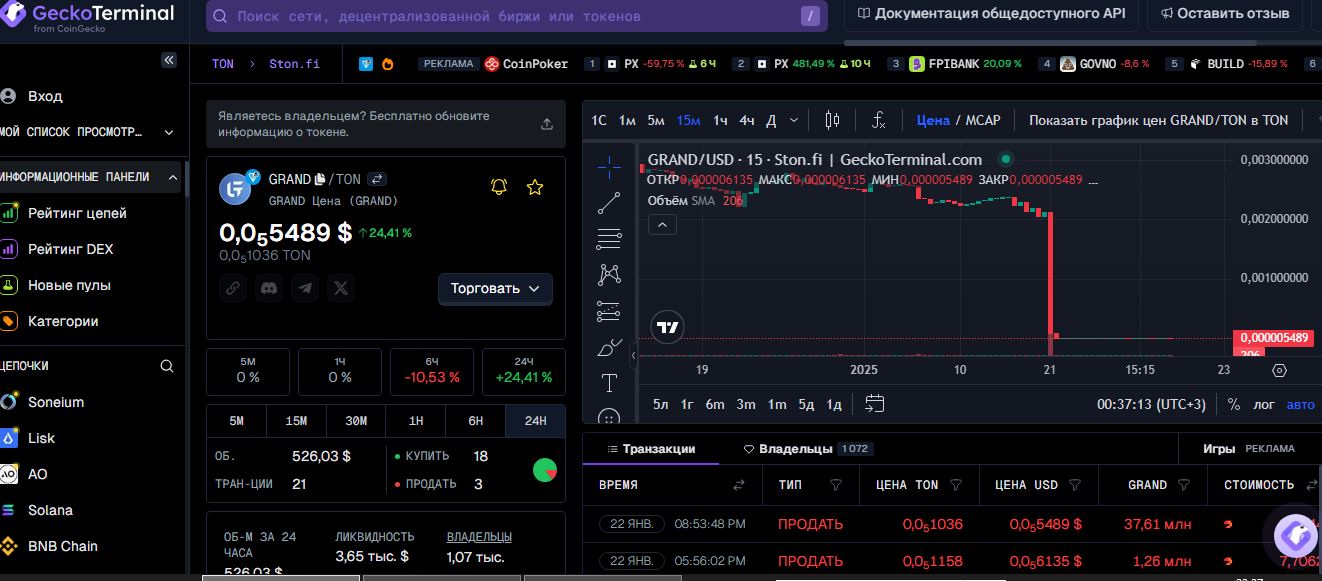This screenshot has height=581, width=1322.
Task: Toggle auto scale 'авто'
Action: [1301, 404]
